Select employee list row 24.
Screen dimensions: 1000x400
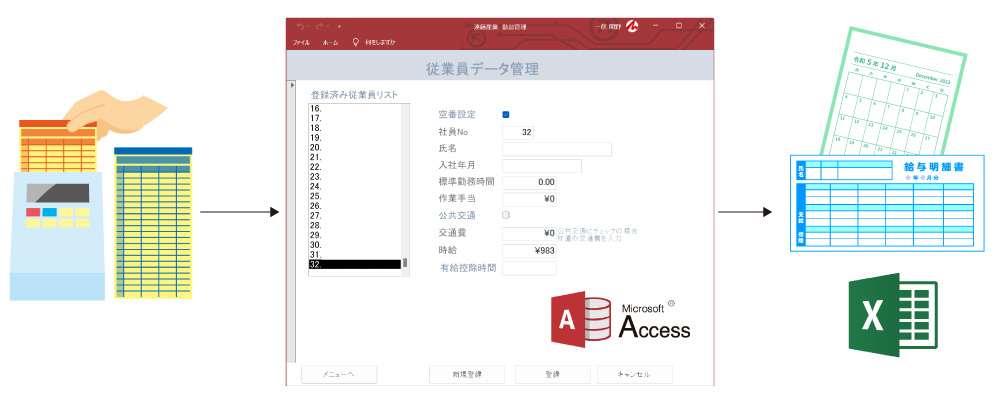click(x=355, y=186)
